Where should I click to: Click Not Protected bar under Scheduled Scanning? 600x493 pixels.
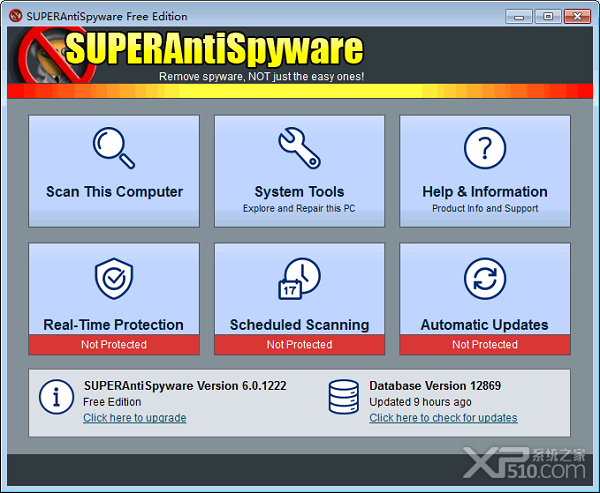point(299,344)
